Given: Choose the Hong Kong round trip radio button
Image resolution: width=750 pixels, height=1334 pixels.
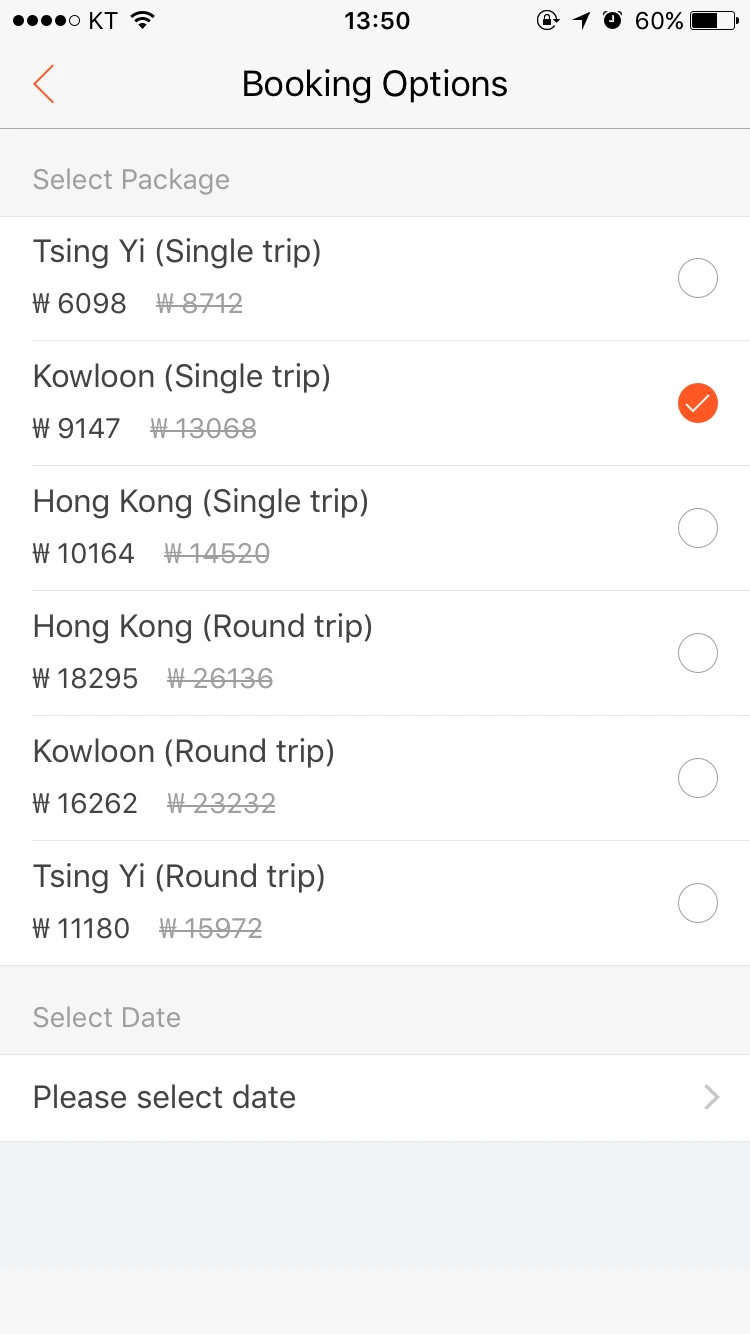Looking at the screenshot, I should tap(698, 653).
